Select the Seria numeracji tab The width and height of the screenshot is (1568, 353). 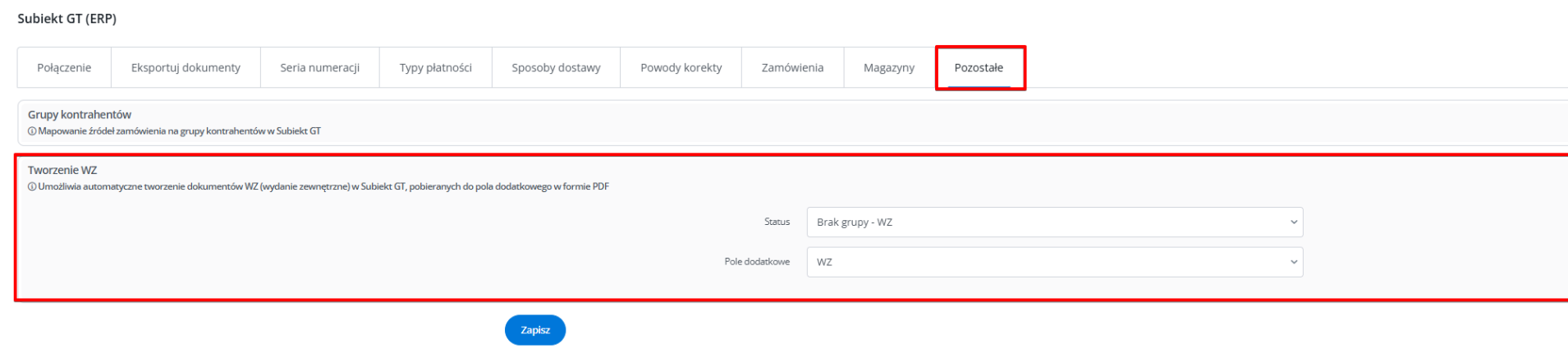point(319,67)
